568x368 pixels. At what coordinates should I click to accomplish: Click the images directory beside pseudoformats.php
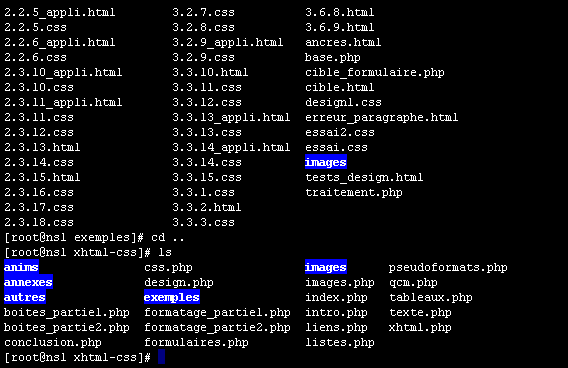[326, 267]
